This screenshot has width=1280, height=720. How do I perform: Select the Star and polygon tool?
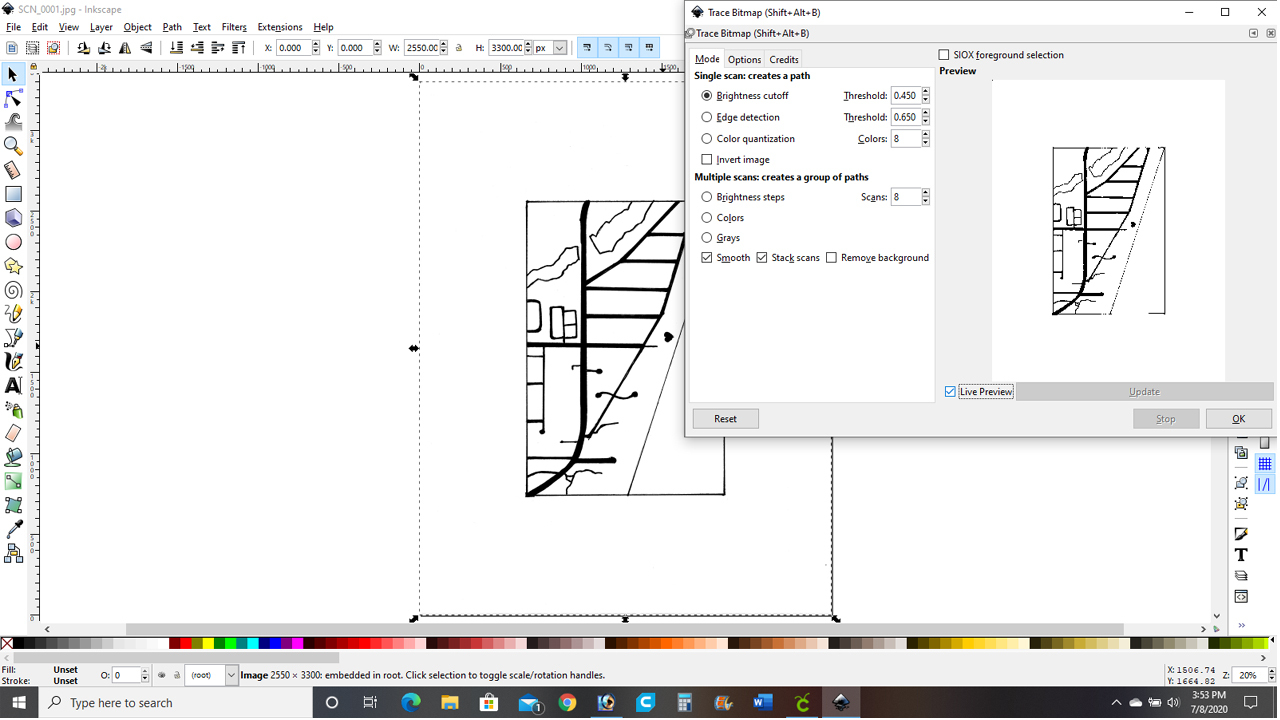[x=13, y=266]
